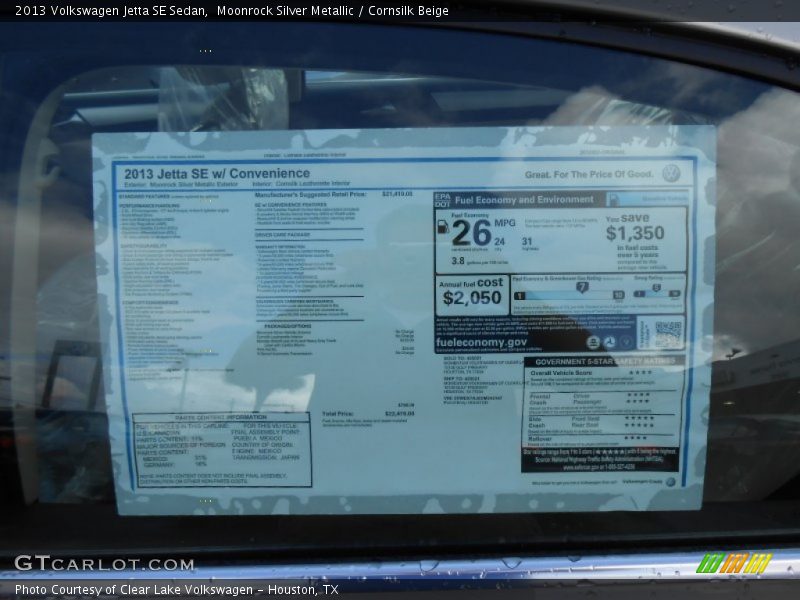Click the EPA DOT badge
Screen dimensions: 800x600
click(x=442, y=200)
